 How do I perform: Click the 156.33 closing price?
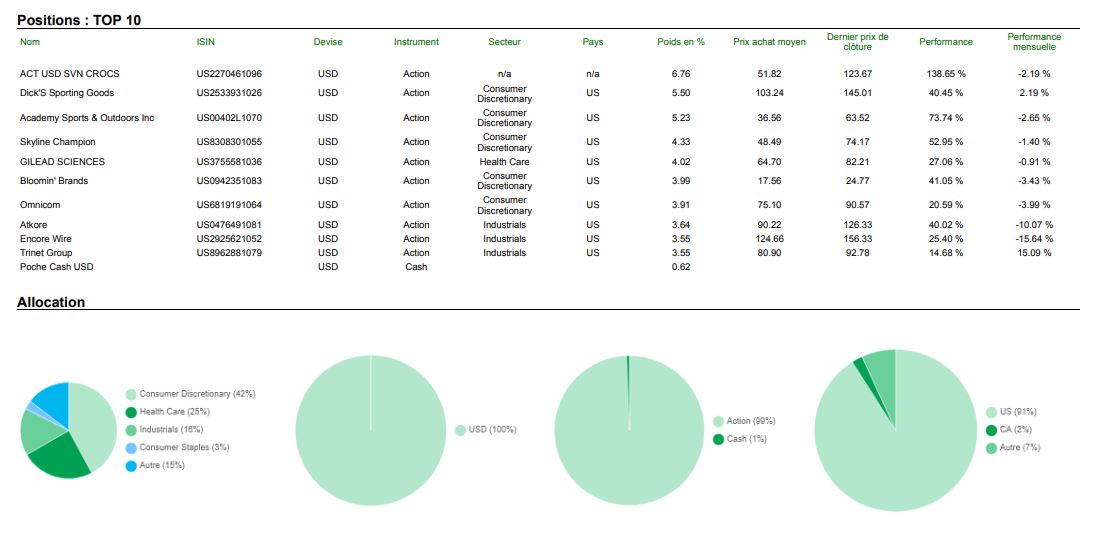pos(857,239)
